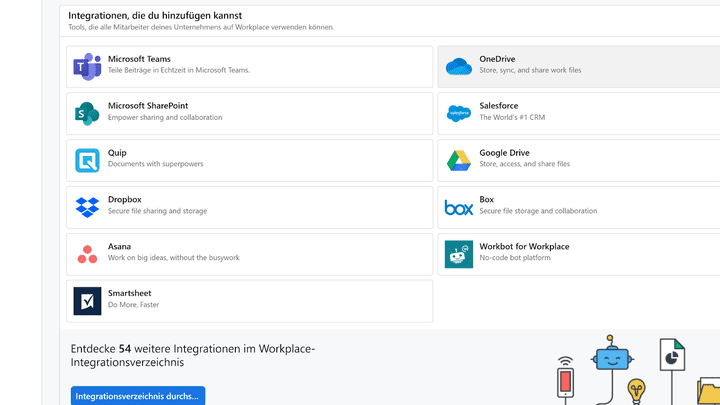Click 'Store, access, and share files'
720x405 pixels.
524,164
